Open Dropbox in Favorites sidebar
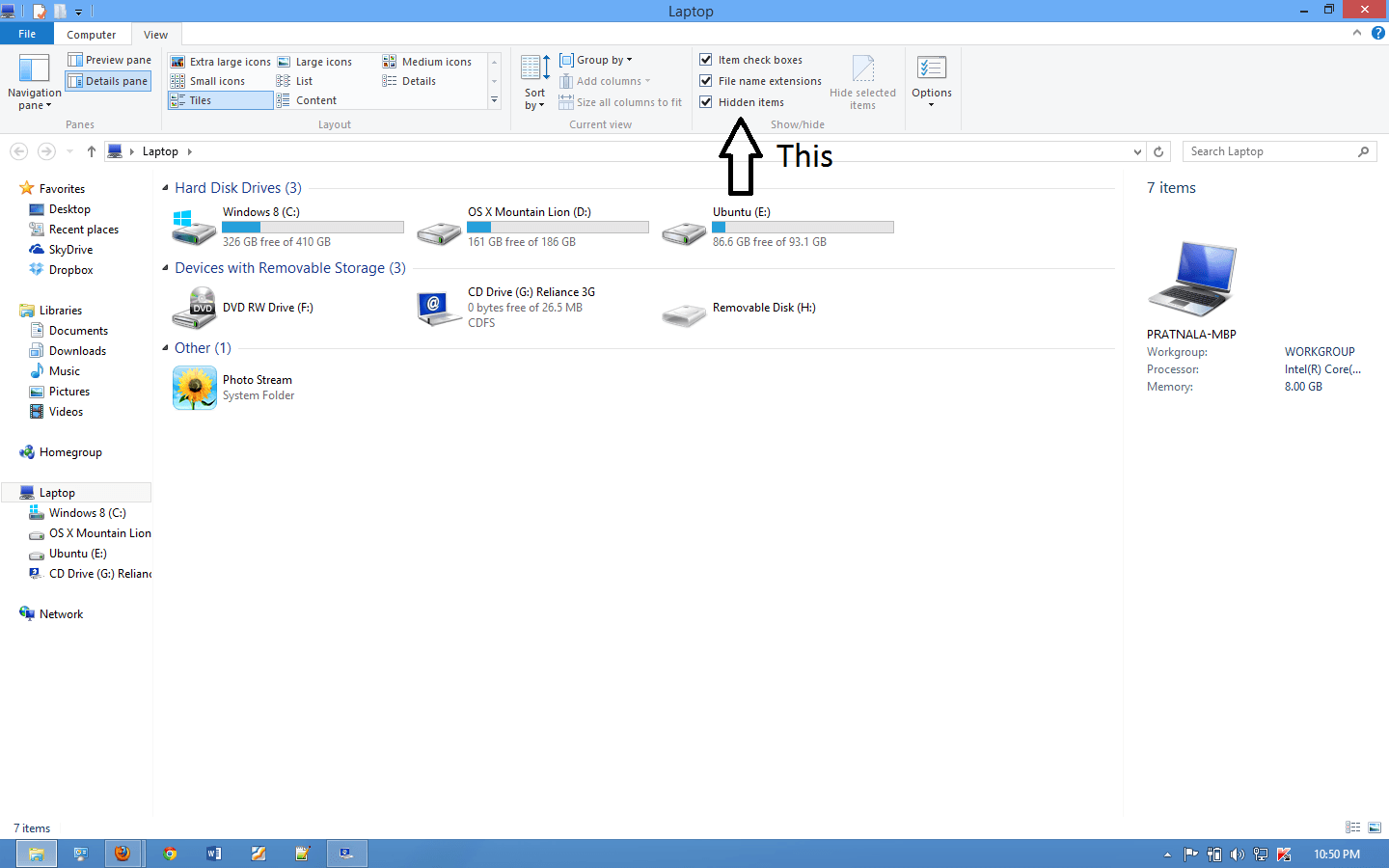 coord(70,270)
